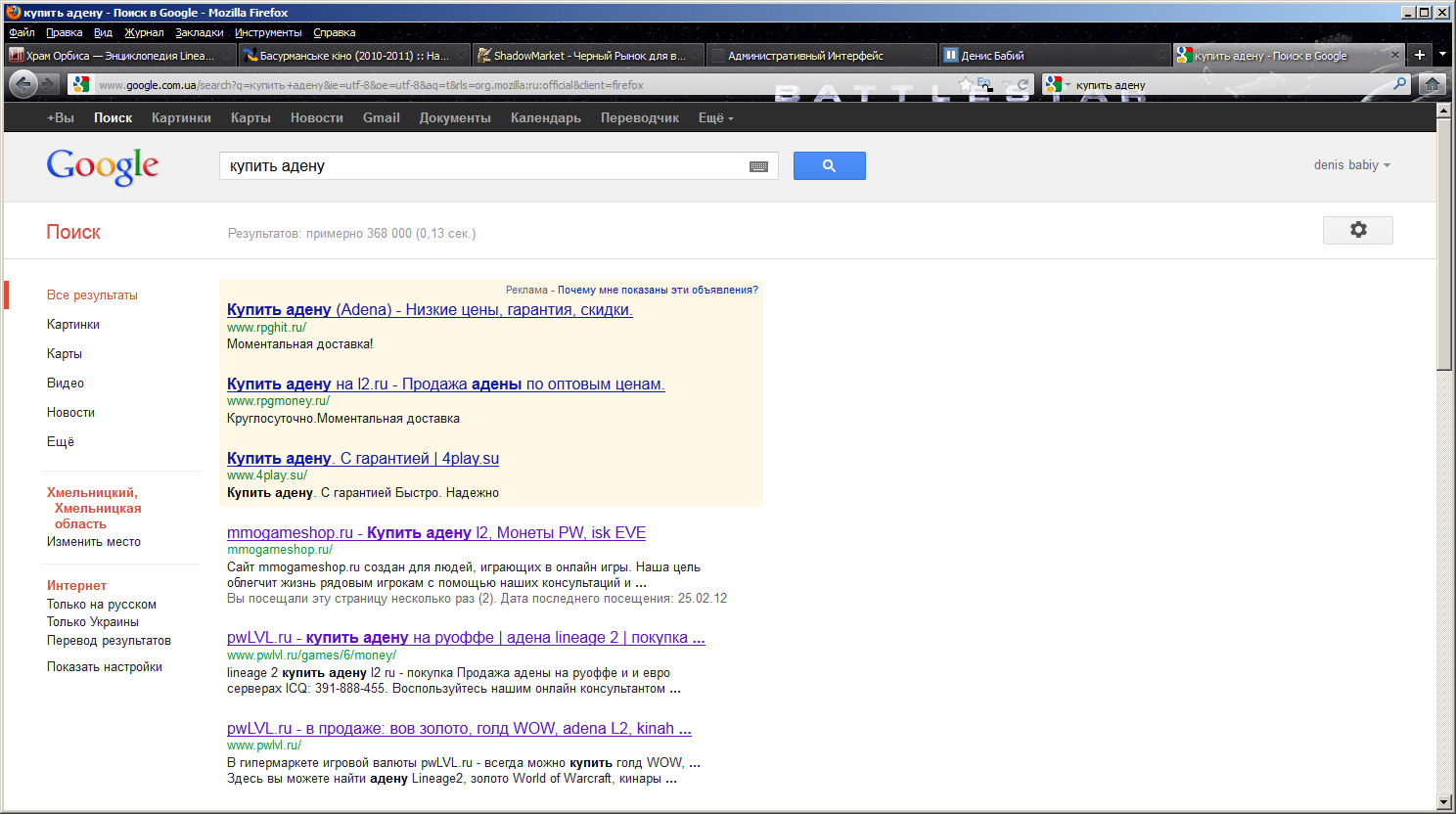
Task: Open Переводчик in the Google bar
Action: pyautogui.click(x=640, y=117)
